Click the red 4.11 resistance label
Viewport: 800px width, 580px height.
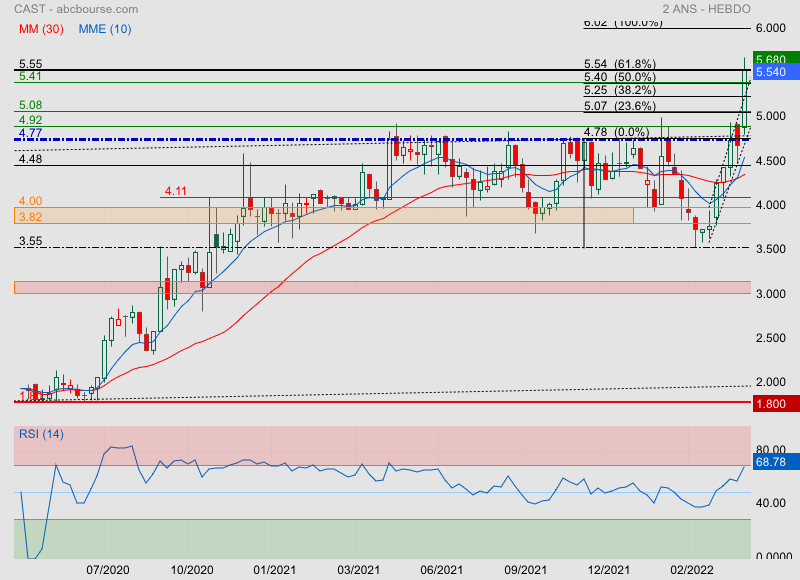click(x=176, y=190)
